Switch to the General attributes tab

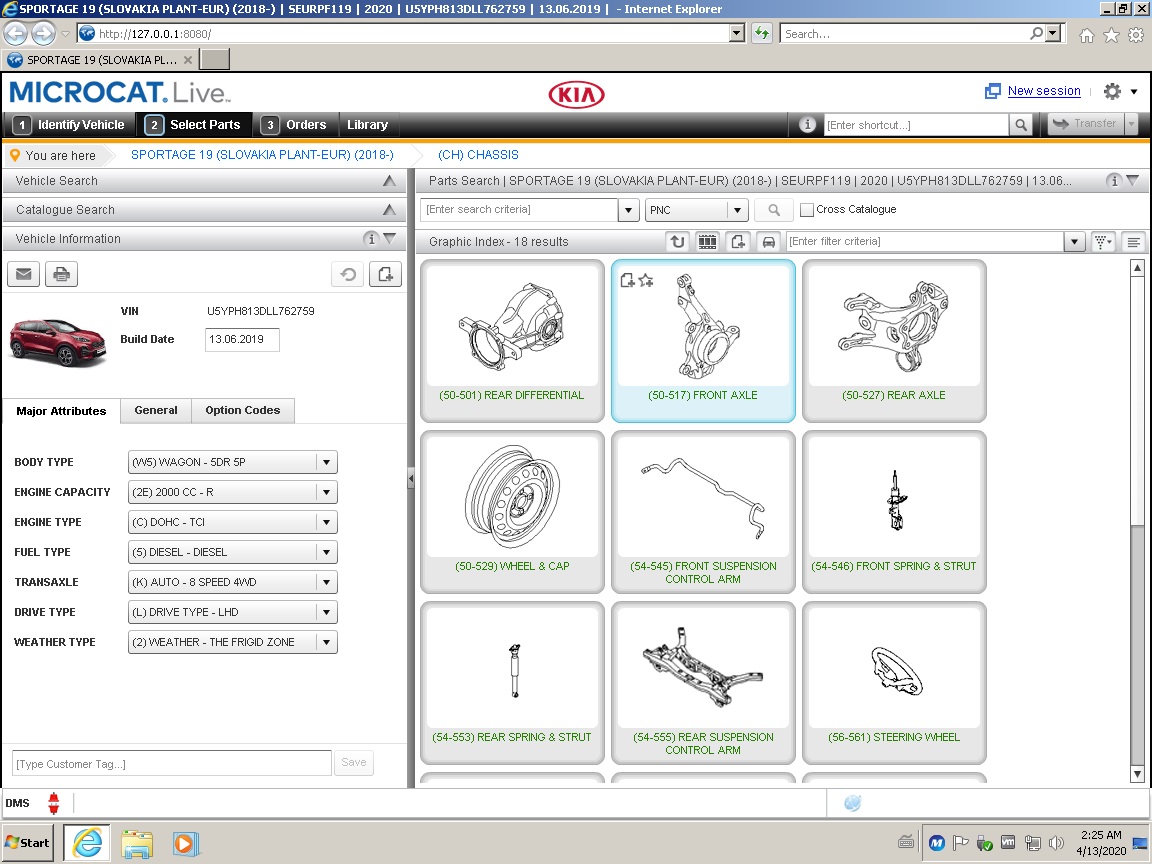tap(156, 411)
